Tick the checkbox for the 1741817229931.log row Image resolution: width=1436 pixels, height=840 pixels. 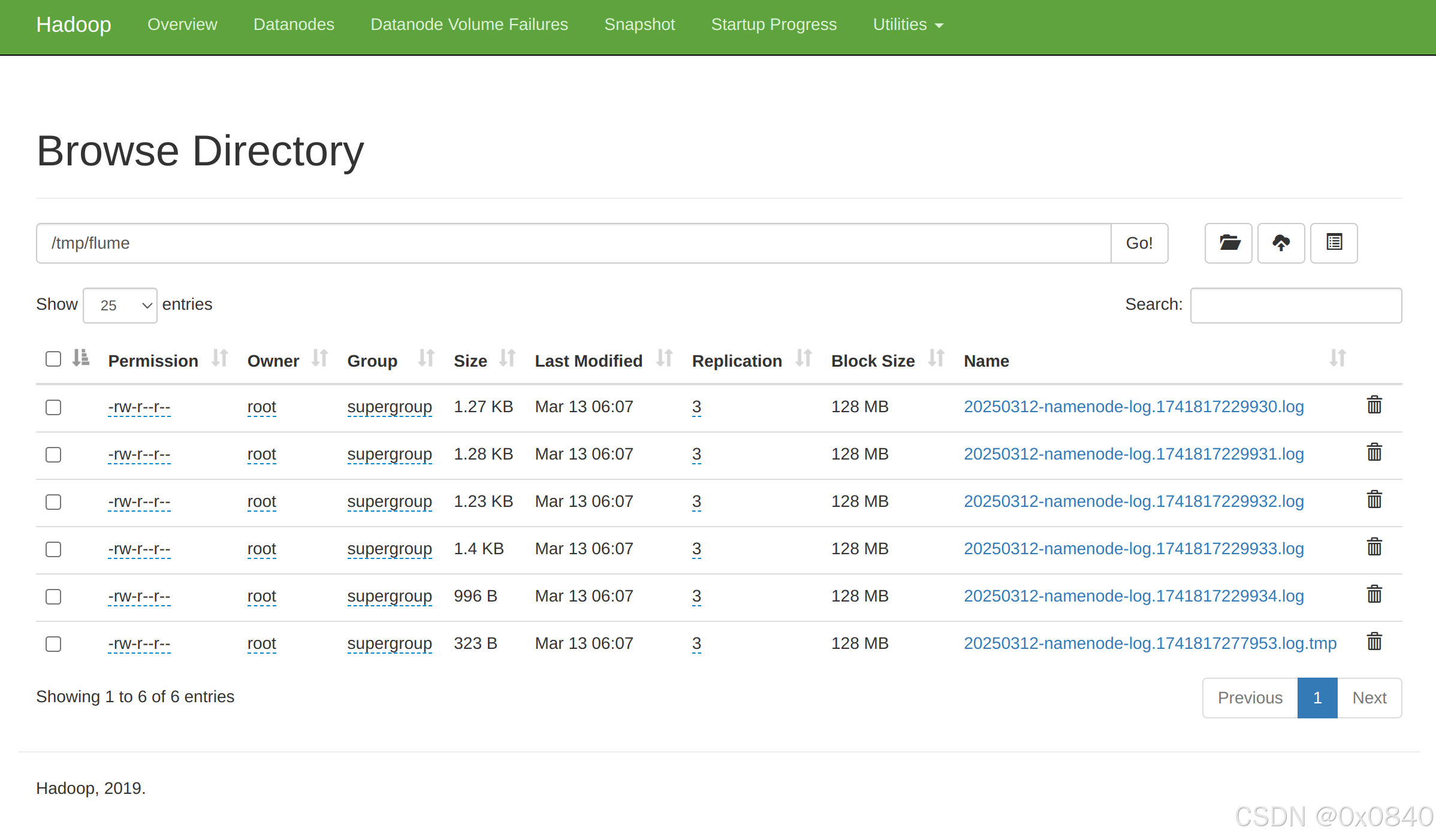[53, 455]
